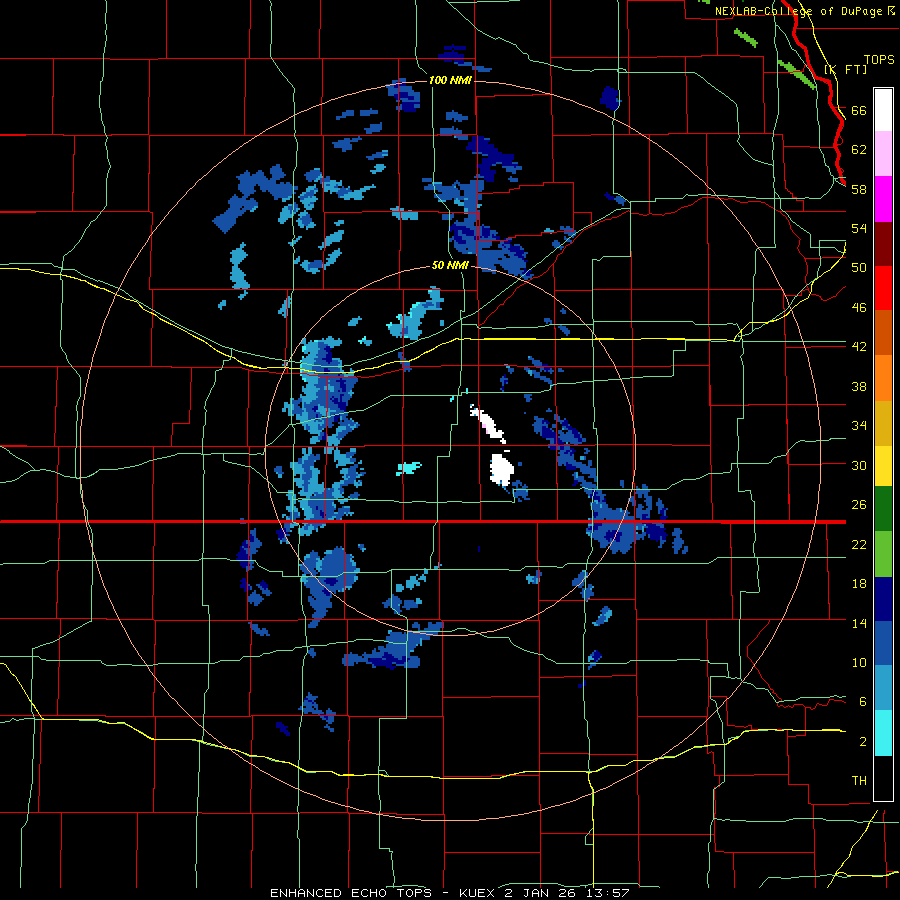Click the yellow swatch between 30 and 34

(883, 466)
